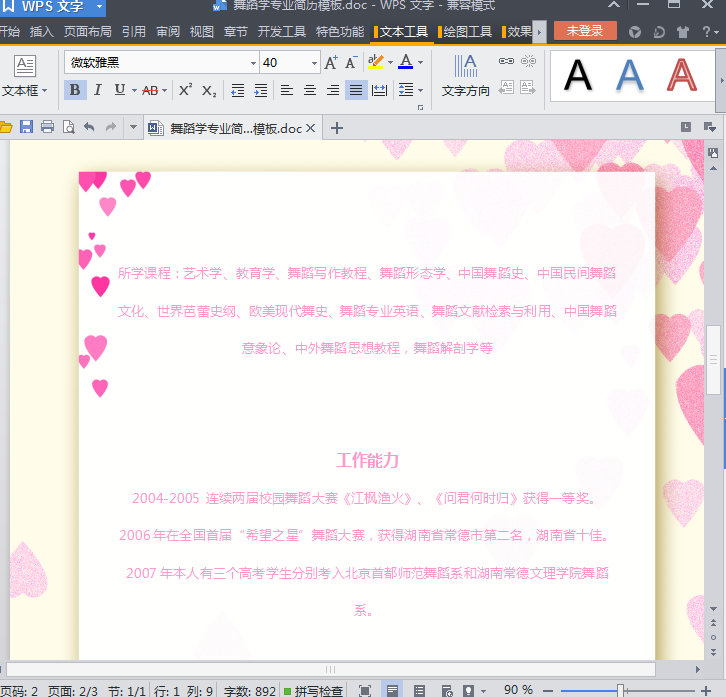Apply distributed alignment
726x697 pixels.
[379, 90]
